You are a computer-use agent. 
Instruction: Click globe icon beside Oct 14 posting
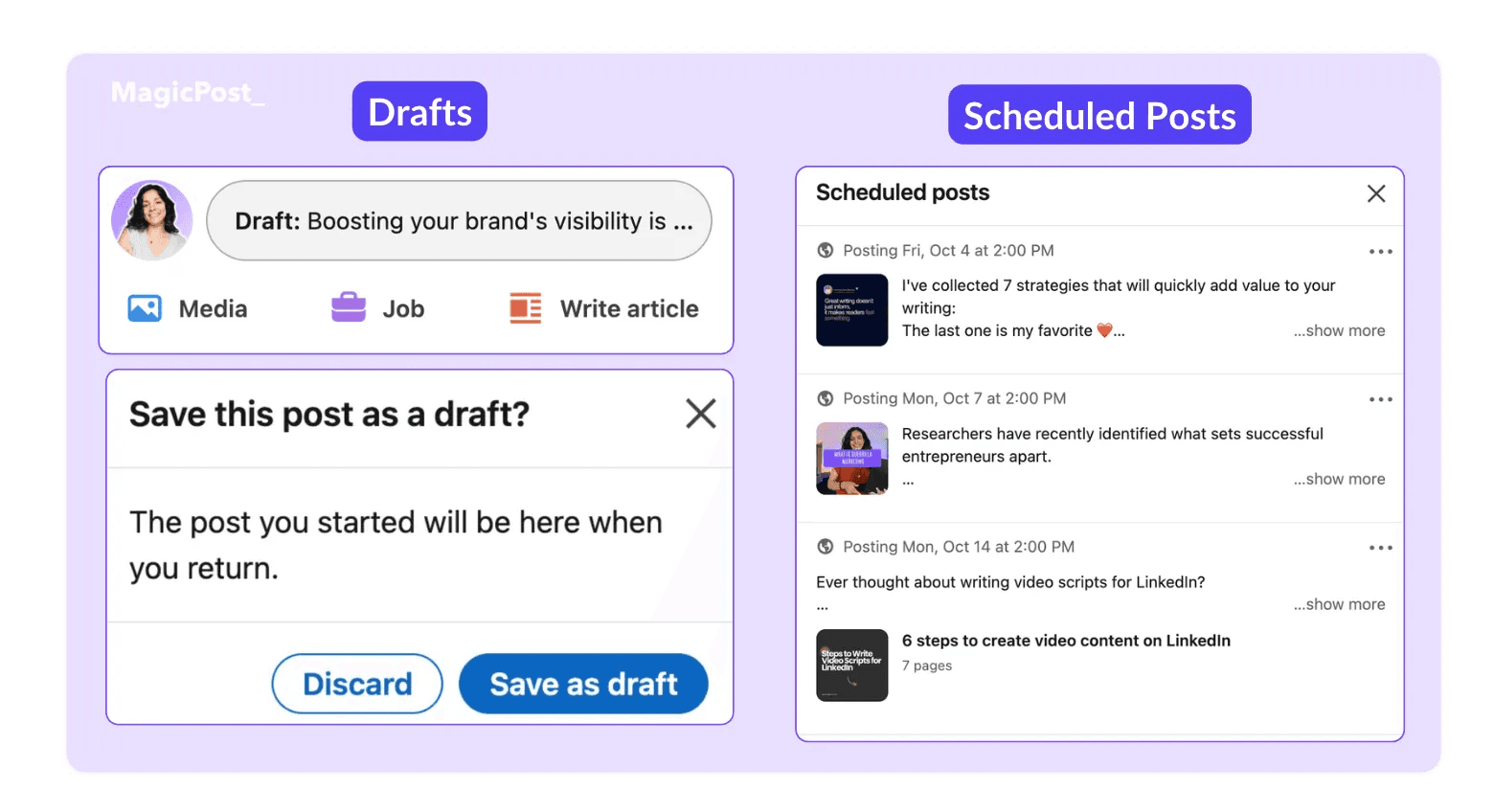coord(825,547)
